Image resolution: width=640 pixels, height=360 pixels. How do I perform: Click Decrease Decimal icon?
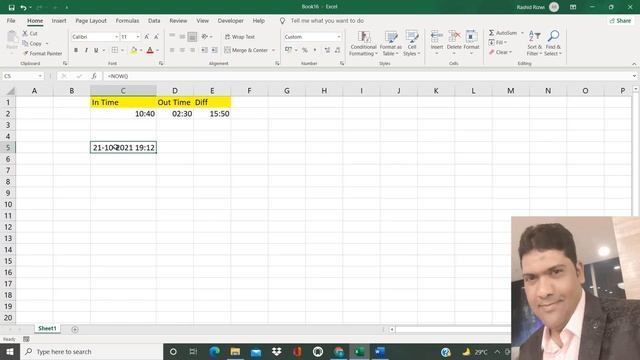[x=338, y=50]
